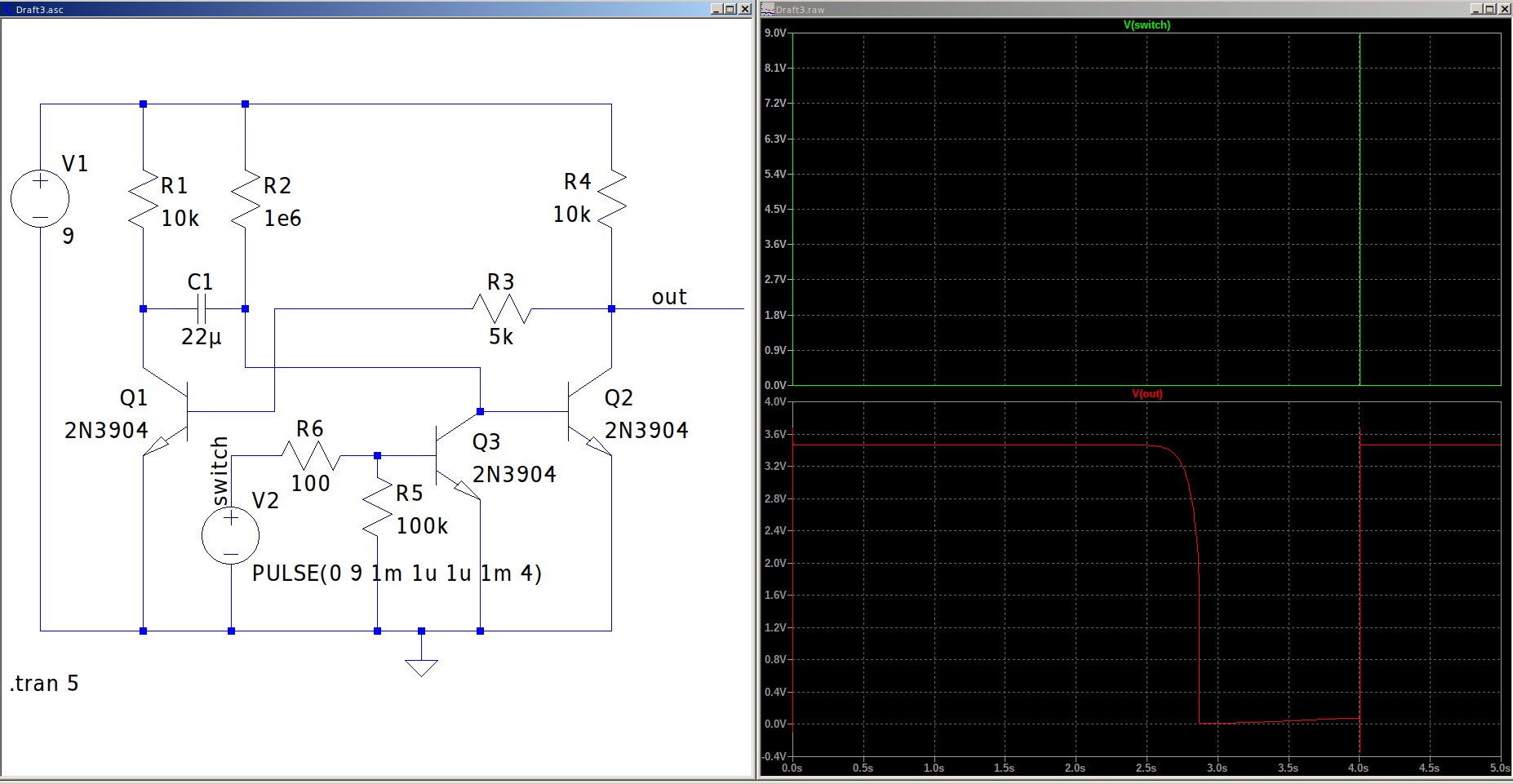
Task: Click the V2 reference label
Action: [265, 501]
